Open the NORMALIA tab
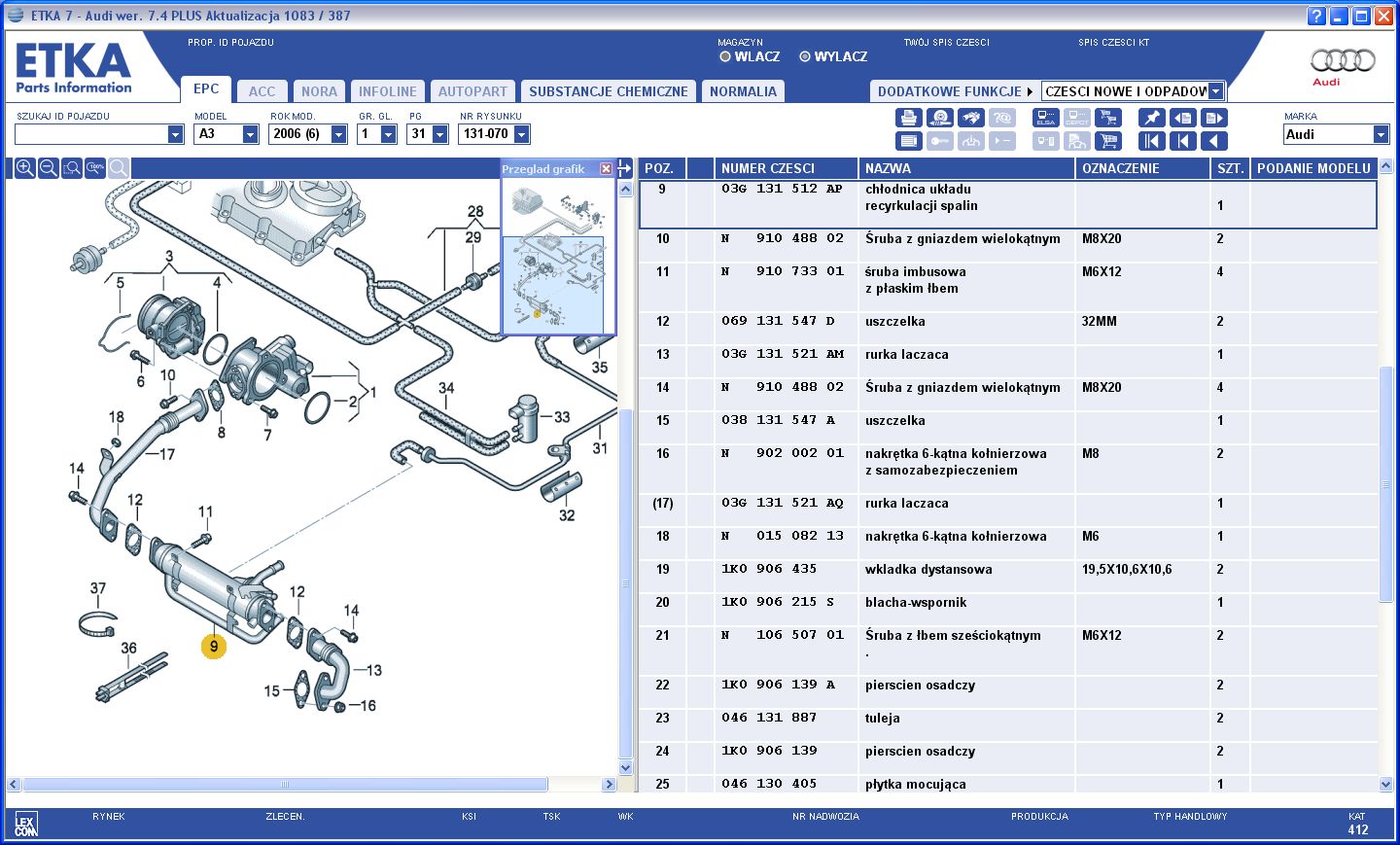 click(743, 91)
